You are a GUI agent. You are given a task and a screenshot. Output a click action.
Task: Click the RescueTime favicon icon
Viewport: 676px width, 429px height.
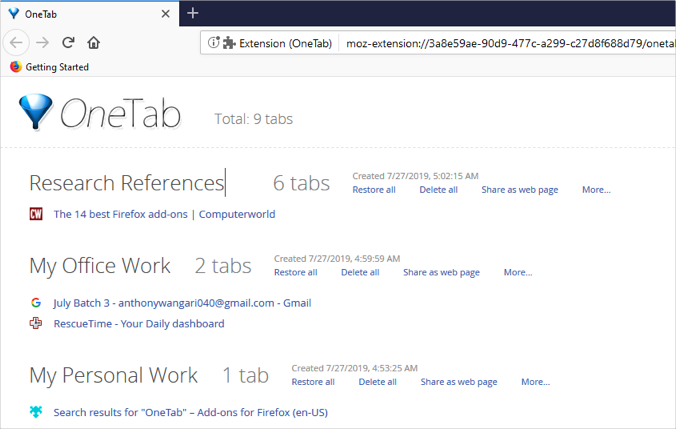pos(36,324)
